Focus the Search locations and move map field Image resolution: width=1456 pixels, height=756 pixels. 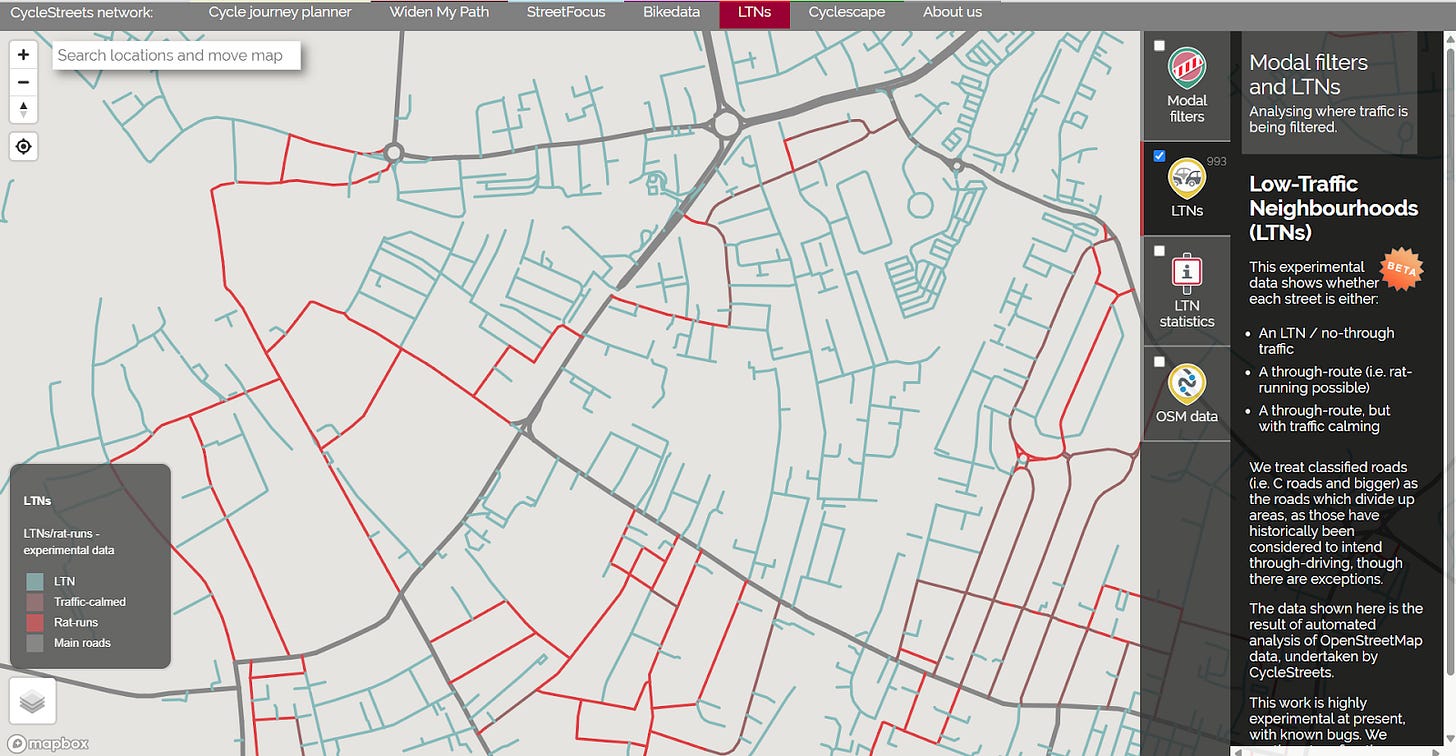[176, 55]
